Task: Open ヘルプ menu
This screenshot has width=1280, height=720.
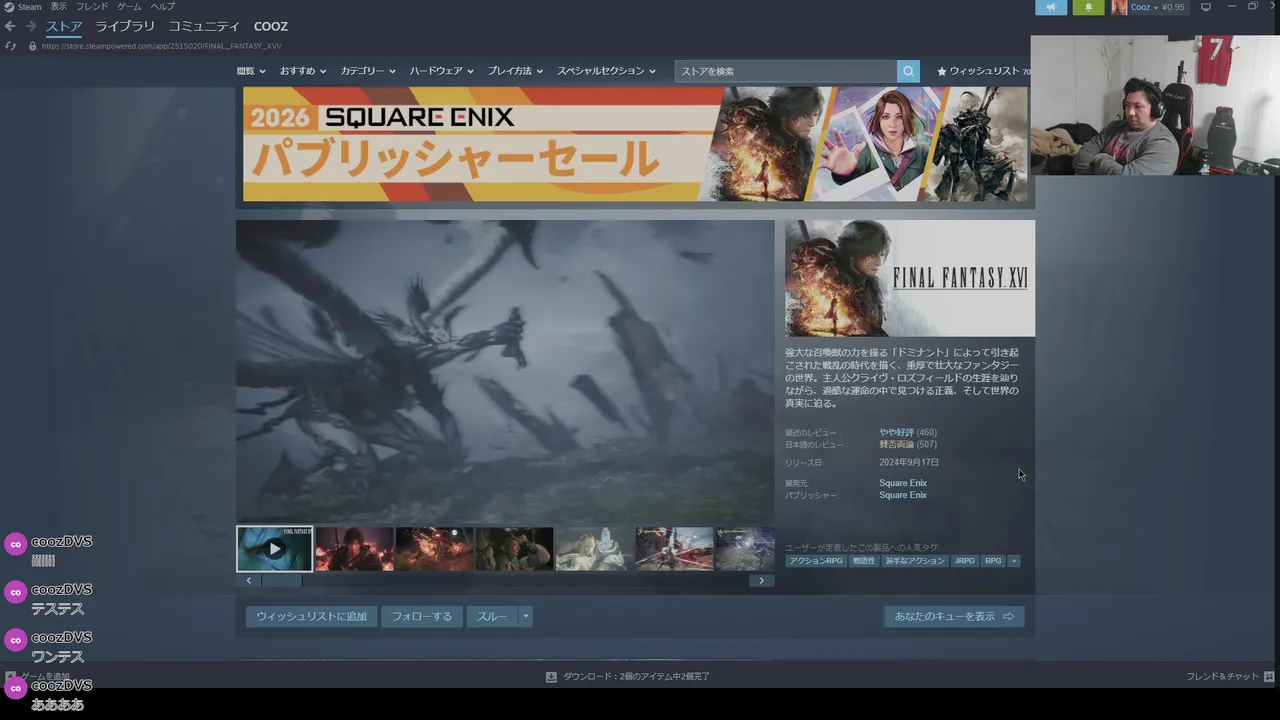Action: click(x=162, y=7)
